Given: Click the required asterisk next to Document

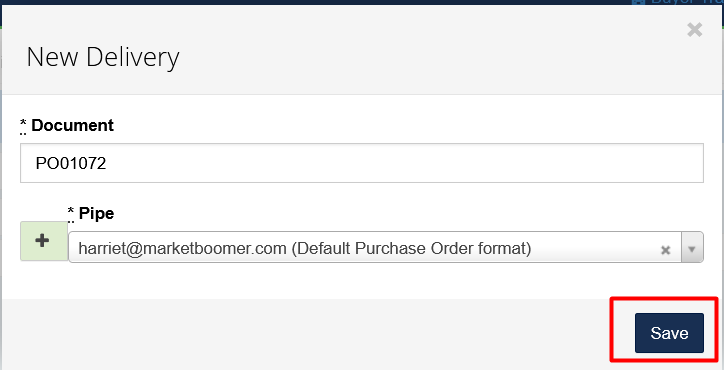Looking at the screenshot, I should tap(23, 124).
